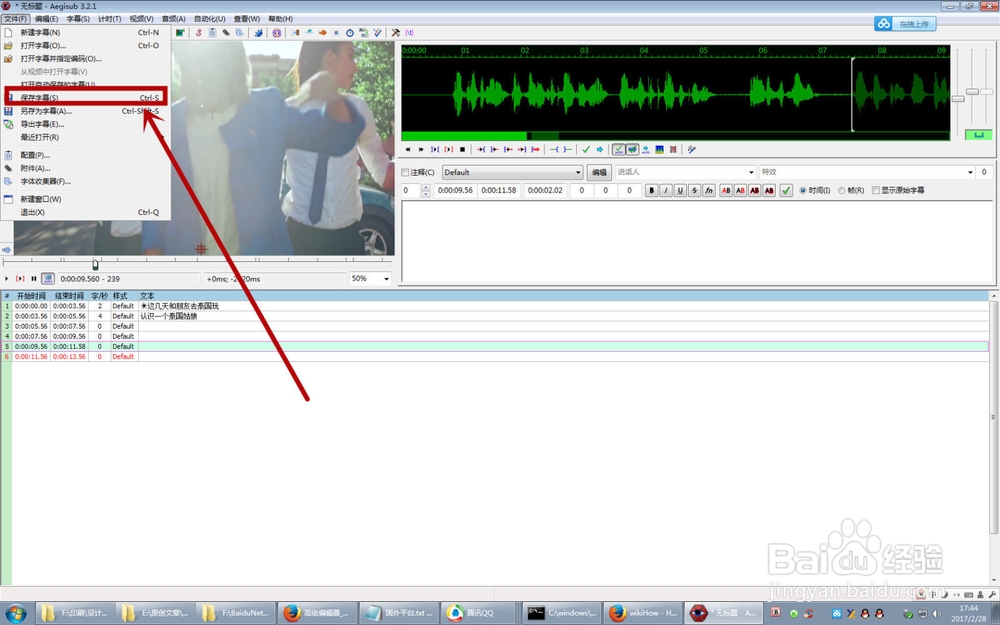Image resolution: width=1000 pixels, height=625 pixels.
Task: Click the subtitle text edit box
Action: click(695, 241)
